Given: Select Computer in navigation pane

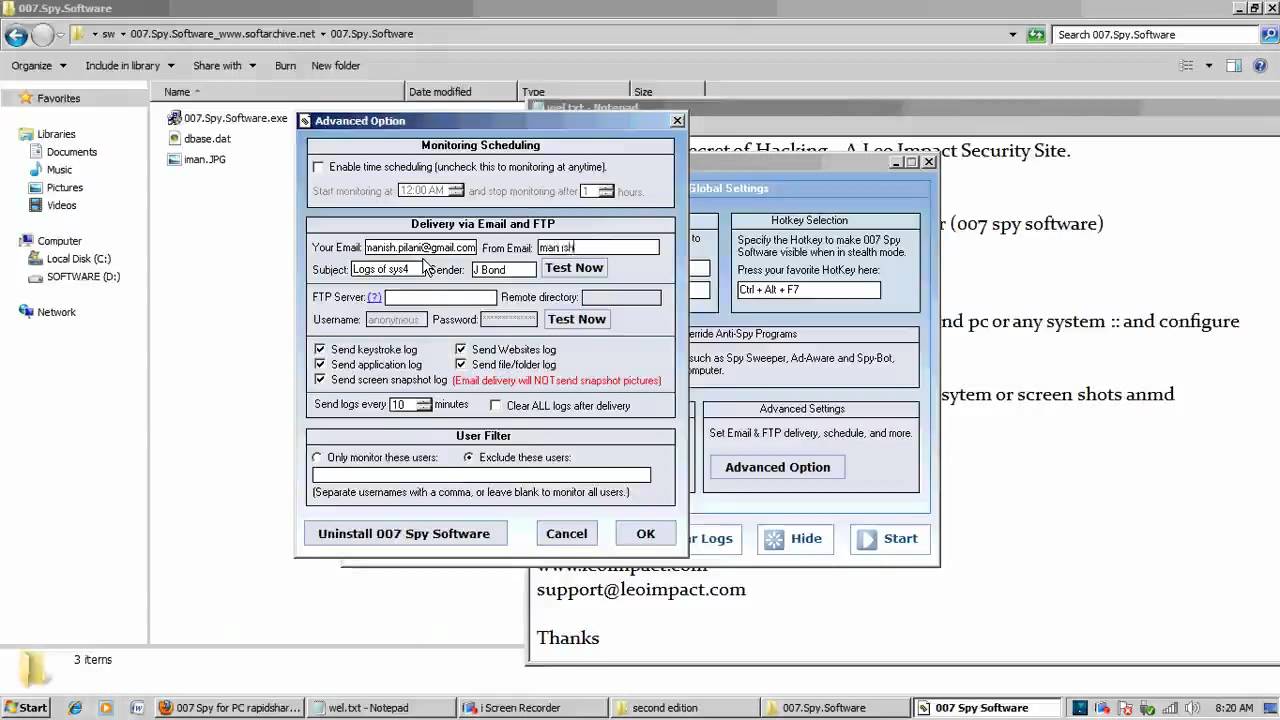Looking at the screenshot, I should pos(59,241).
